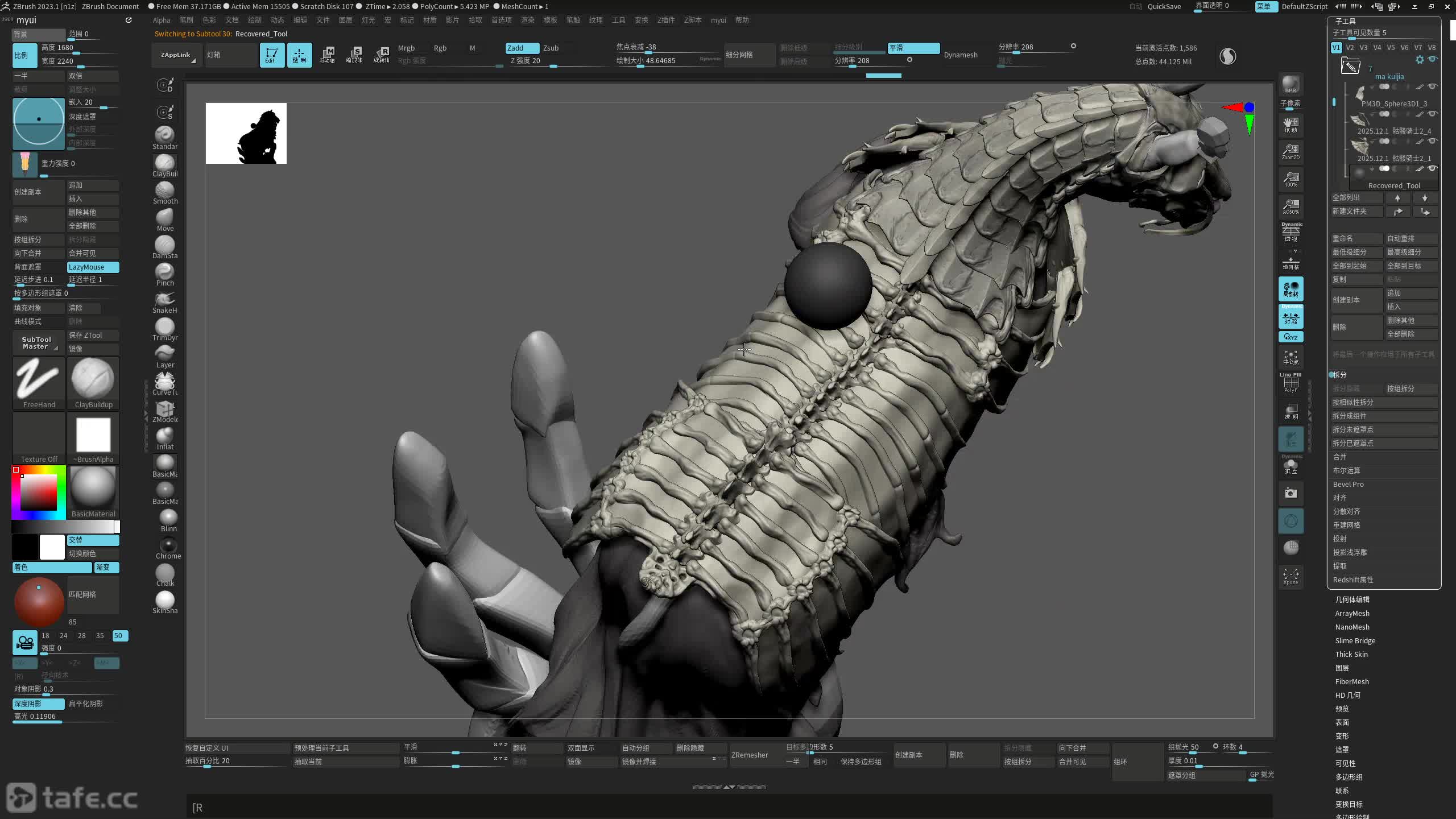The height and width of the screenshot is (819, 1456).
Task: Toggle the PolyF line fill icon
Action: coord(1290,383)
